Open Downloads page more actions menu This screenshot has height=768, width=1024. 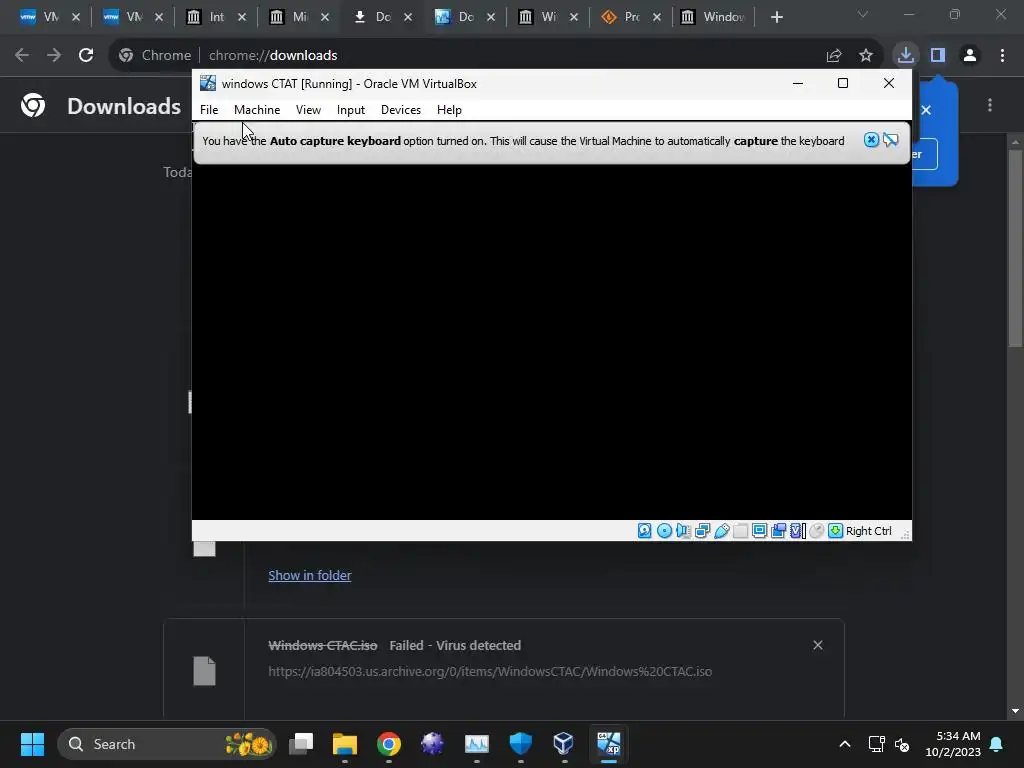[x=990, y=105]
